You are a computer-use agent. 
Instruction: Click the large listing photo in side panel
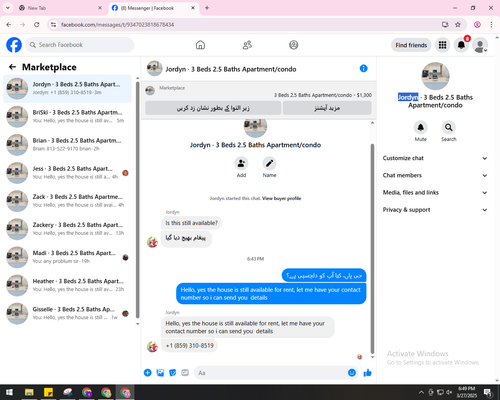click(x=435, y=76)
